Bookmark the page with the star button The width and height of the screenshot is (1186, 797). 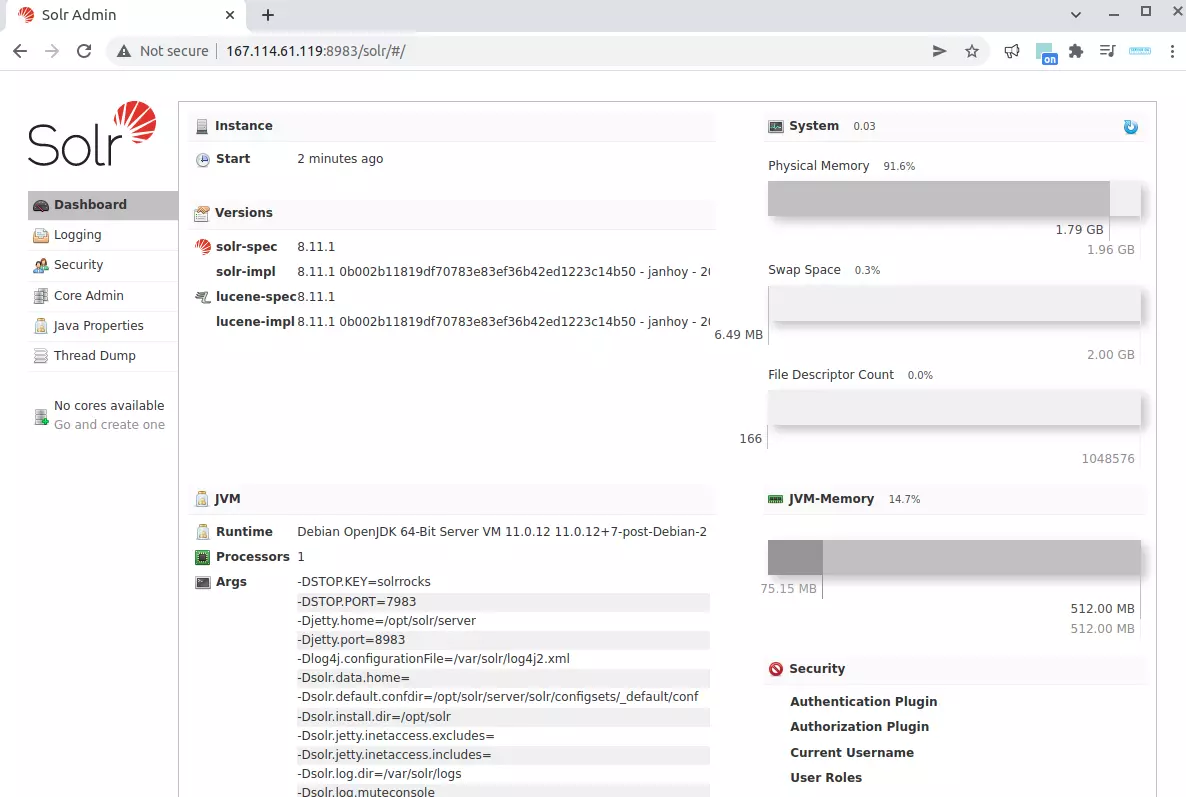[x=972, y=49]
